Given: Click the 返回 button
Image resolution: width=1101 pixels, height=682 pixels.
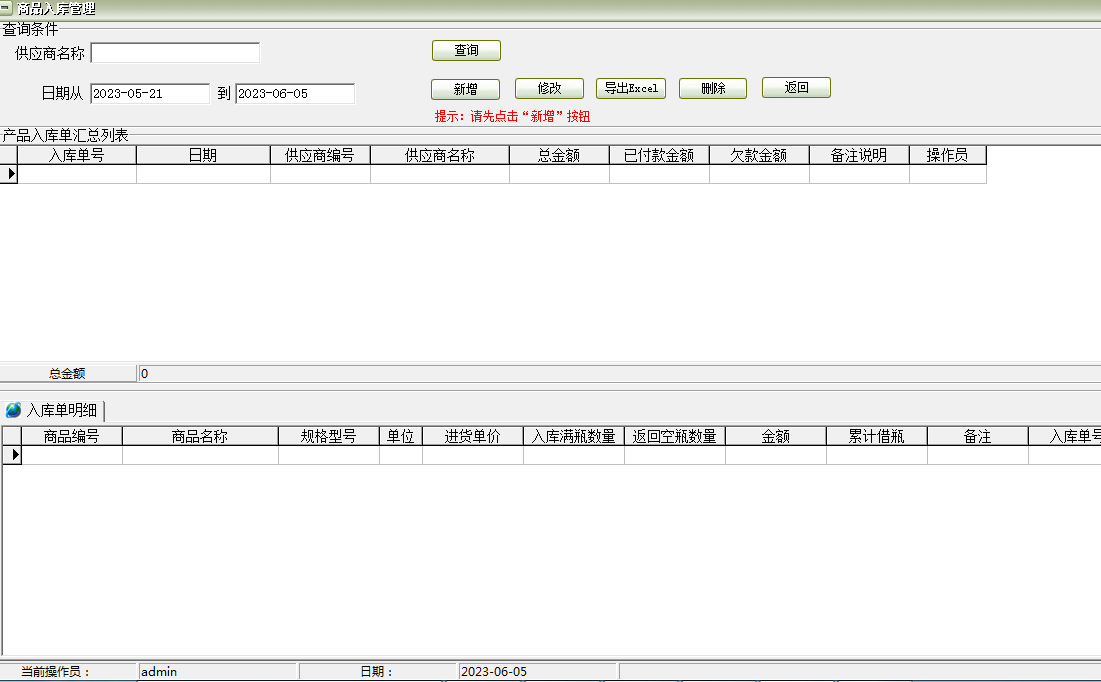Looking at the screenshot, I should point(796,88).
